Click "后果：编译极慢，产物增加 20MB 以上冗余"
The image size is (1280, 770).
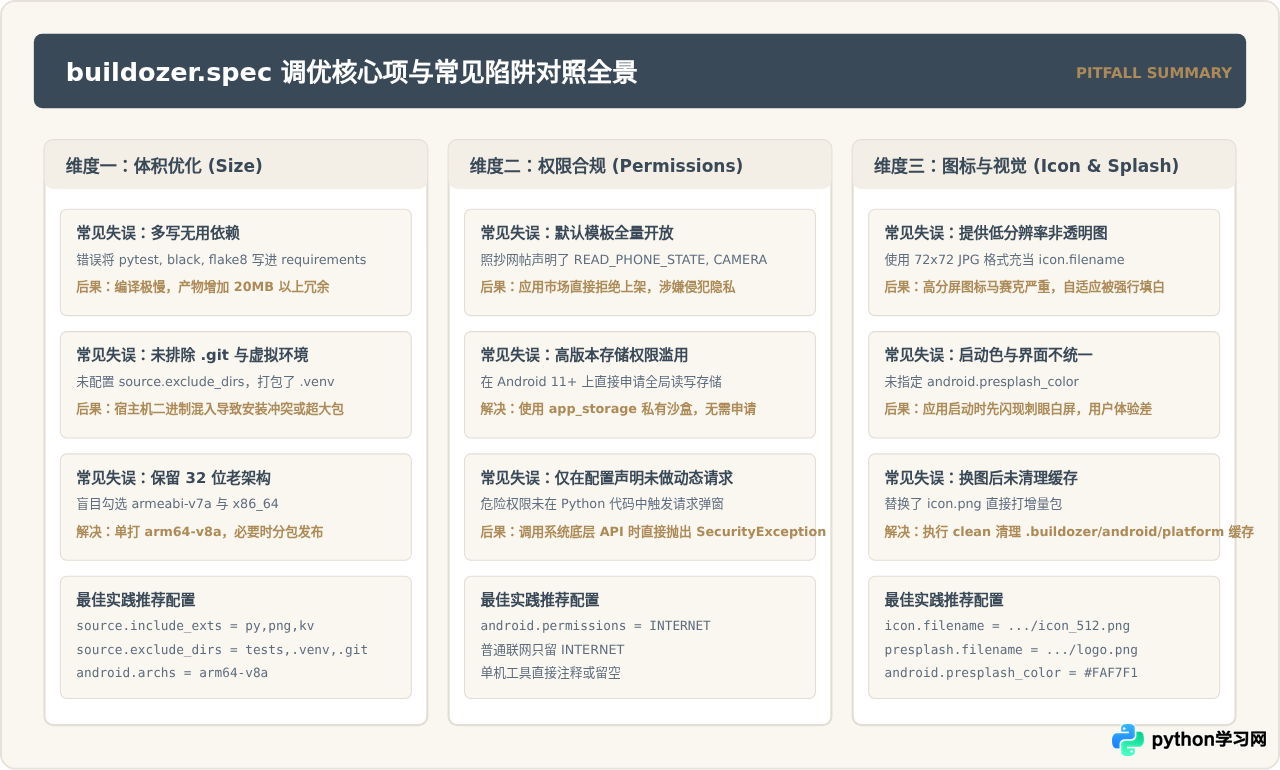click(203, 287)
